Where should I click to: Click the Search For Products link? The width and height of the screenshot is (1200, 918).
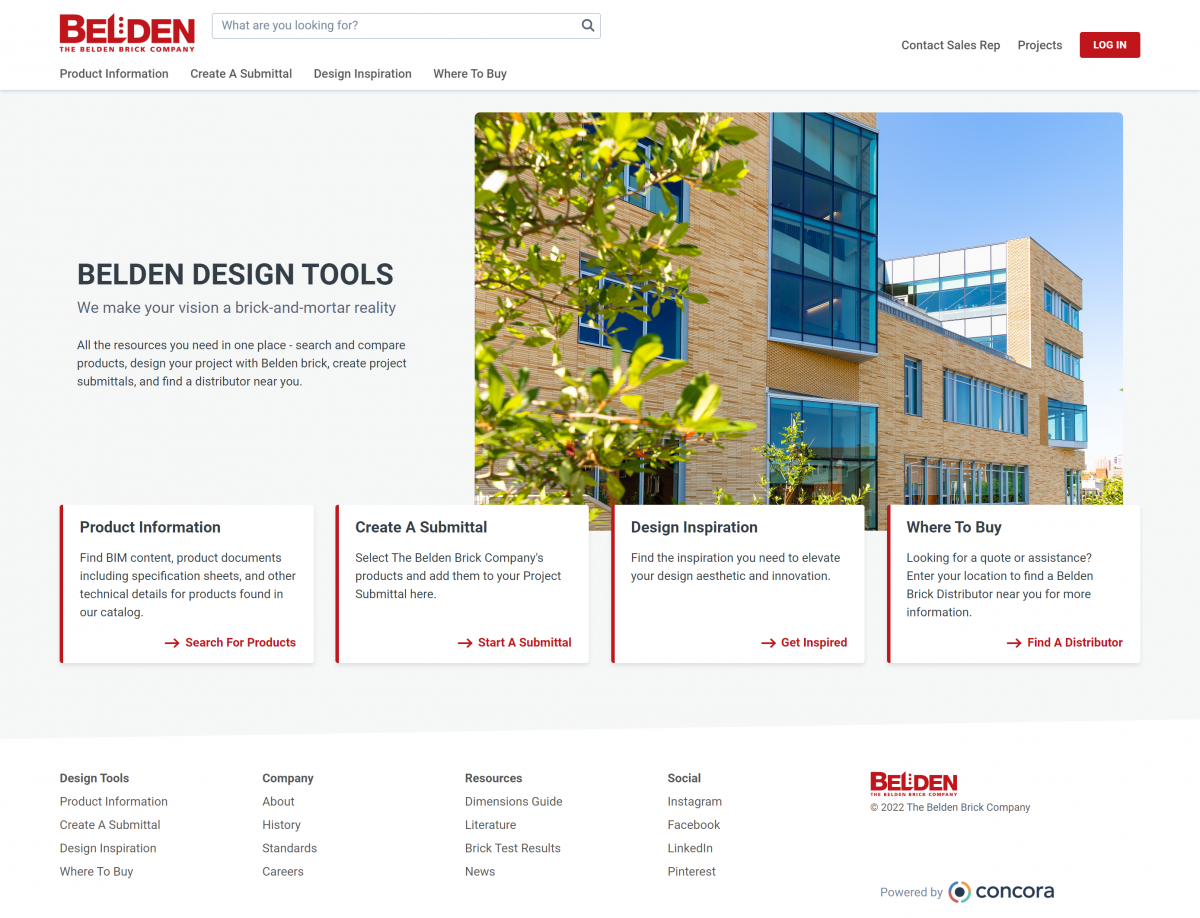tap(240, 643)
